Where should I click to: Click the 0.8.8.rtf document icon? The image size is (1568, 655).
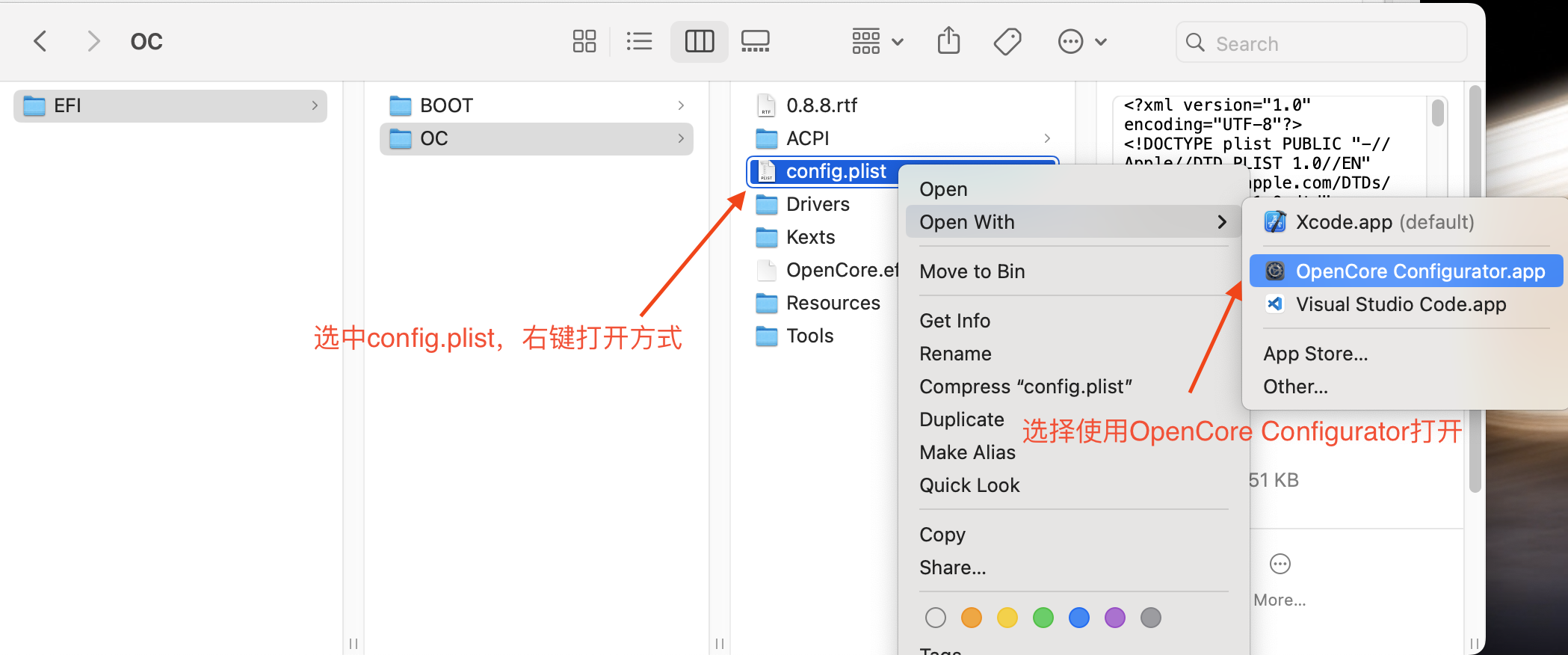coord(766,105)
